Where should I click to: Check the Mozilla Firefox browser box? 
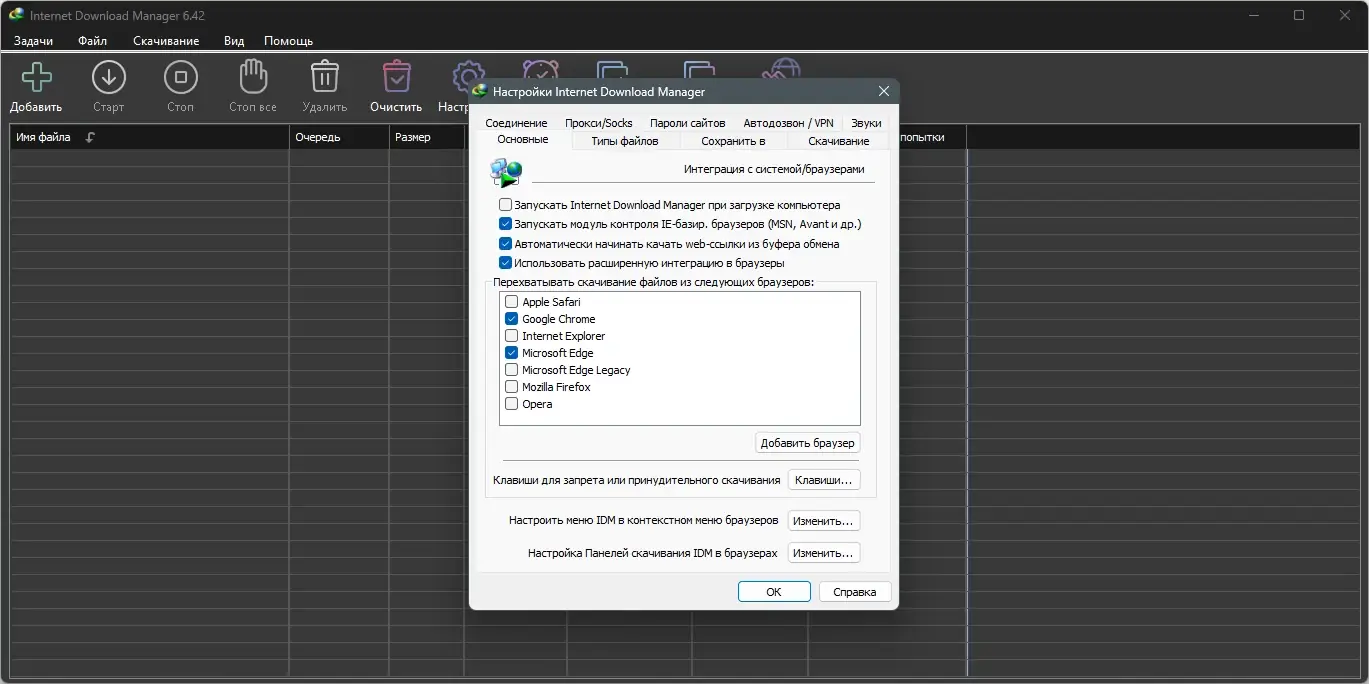pyautogui.click(x=512, y=387)
